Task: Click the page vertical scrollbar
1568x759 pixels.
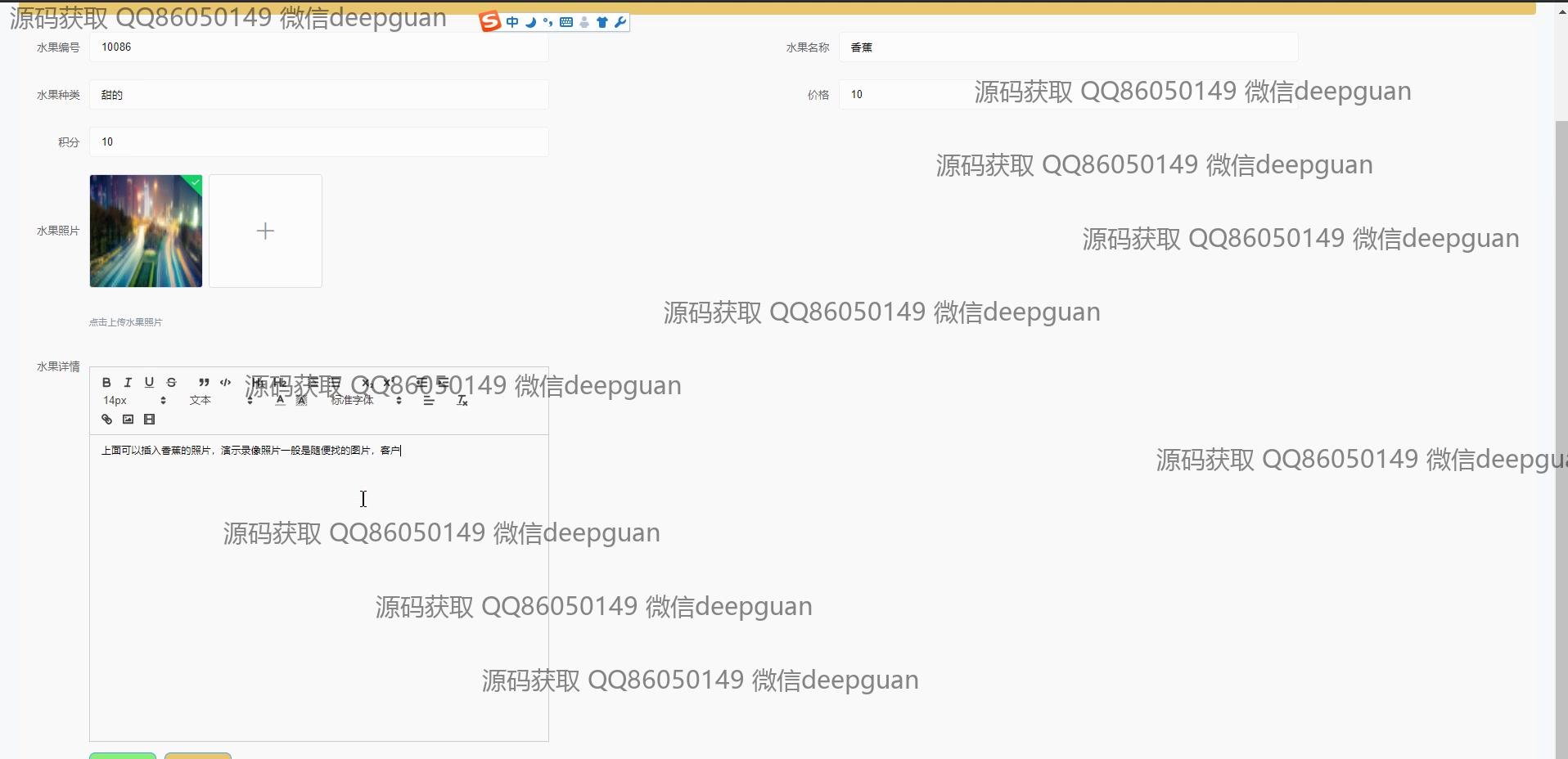Action: [1561, 439]
